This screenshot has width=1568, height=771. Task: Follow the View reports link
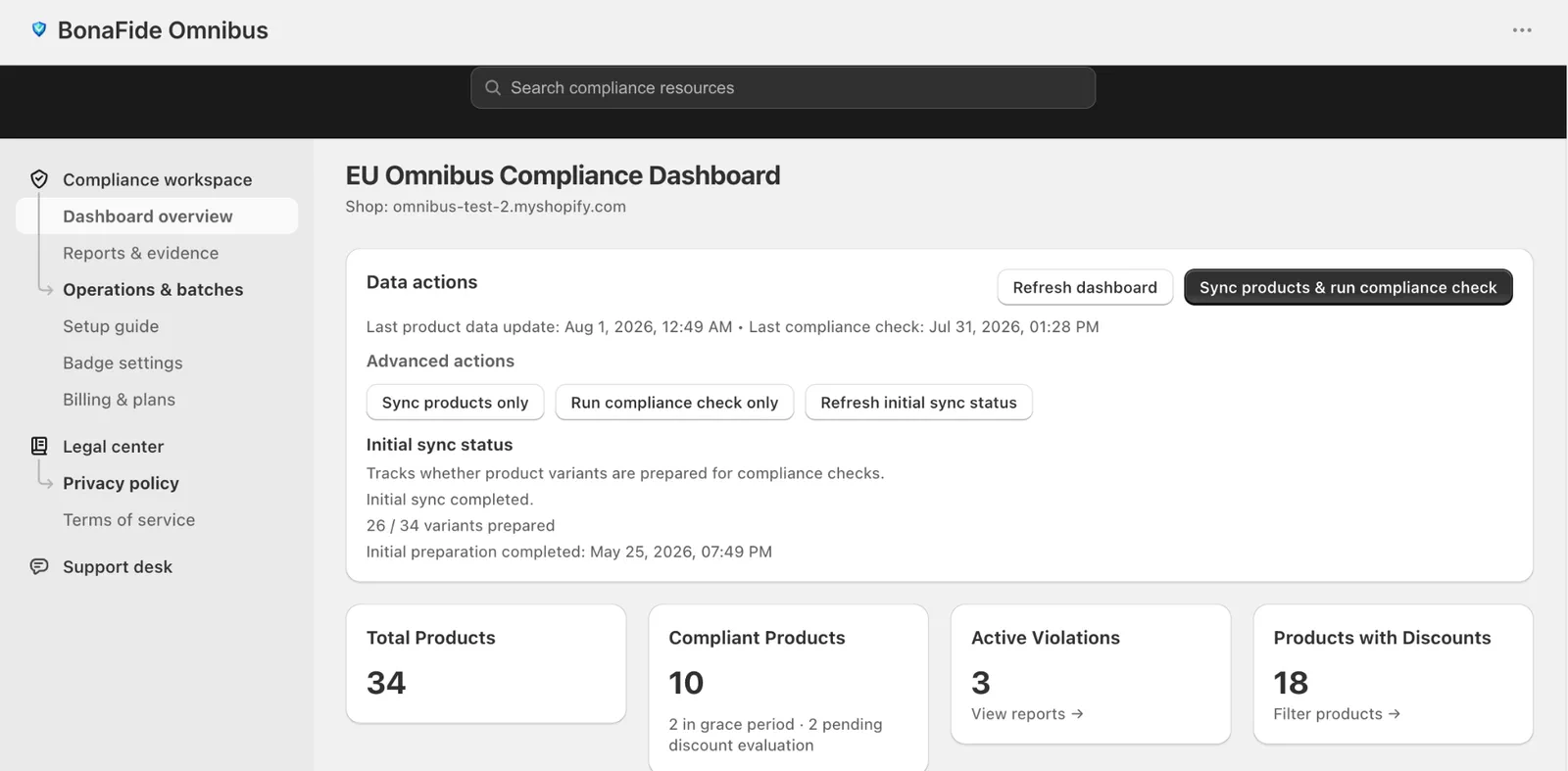click(x=1027, y=714)
